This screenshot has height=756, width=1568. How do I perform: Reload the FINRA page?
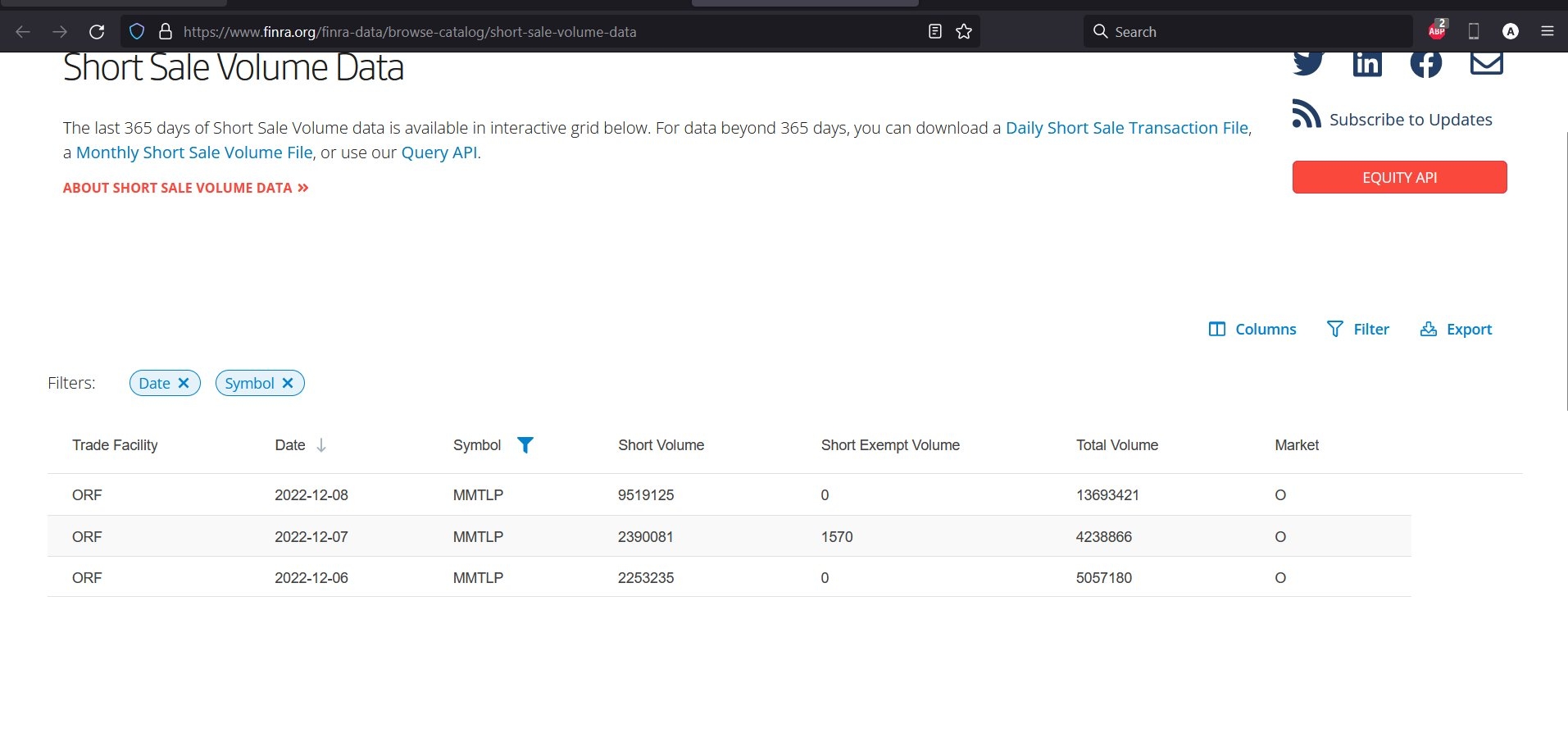click(x=97, y=32)
